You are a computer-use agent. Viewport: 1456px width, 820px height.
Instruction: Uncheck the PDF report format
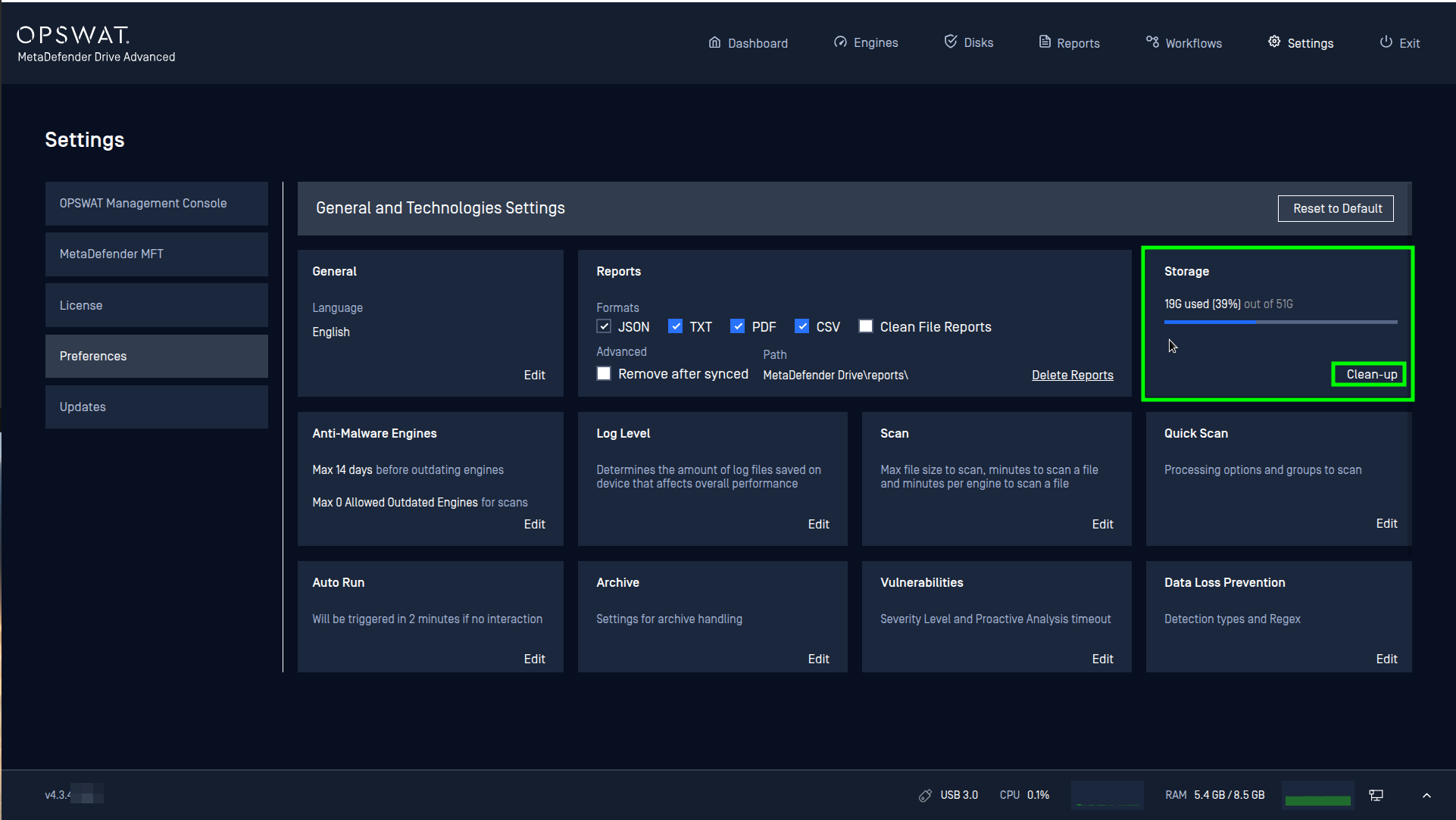point(737,326)
